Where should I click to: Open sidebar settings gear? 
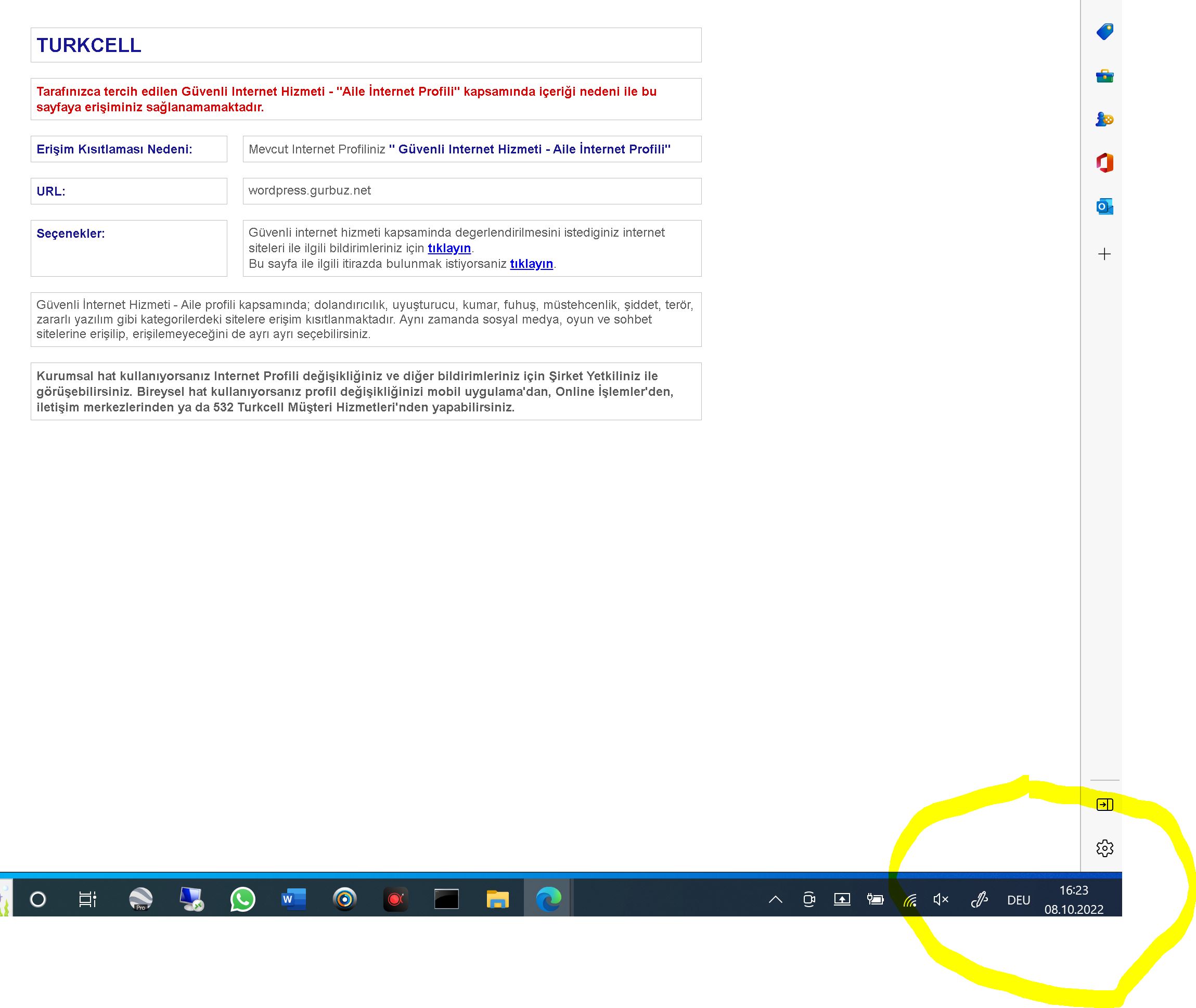coord(1104,848)
